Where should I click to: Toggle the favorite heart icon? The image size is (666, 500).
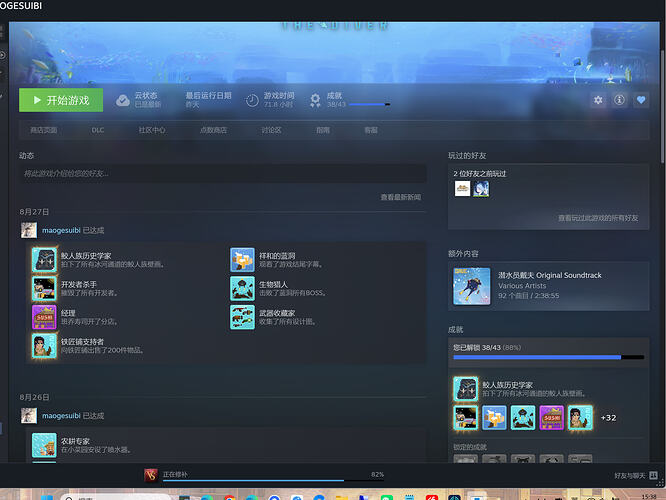641,100
